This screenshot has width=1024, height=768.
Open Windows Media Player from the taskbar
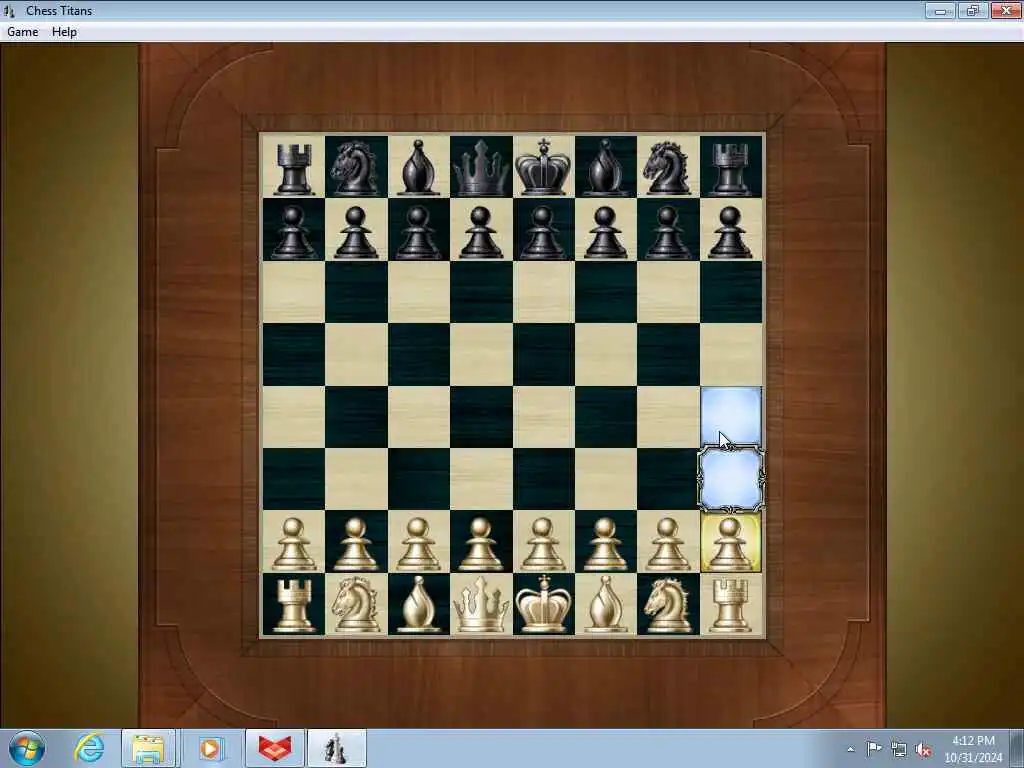coord(210,748)
